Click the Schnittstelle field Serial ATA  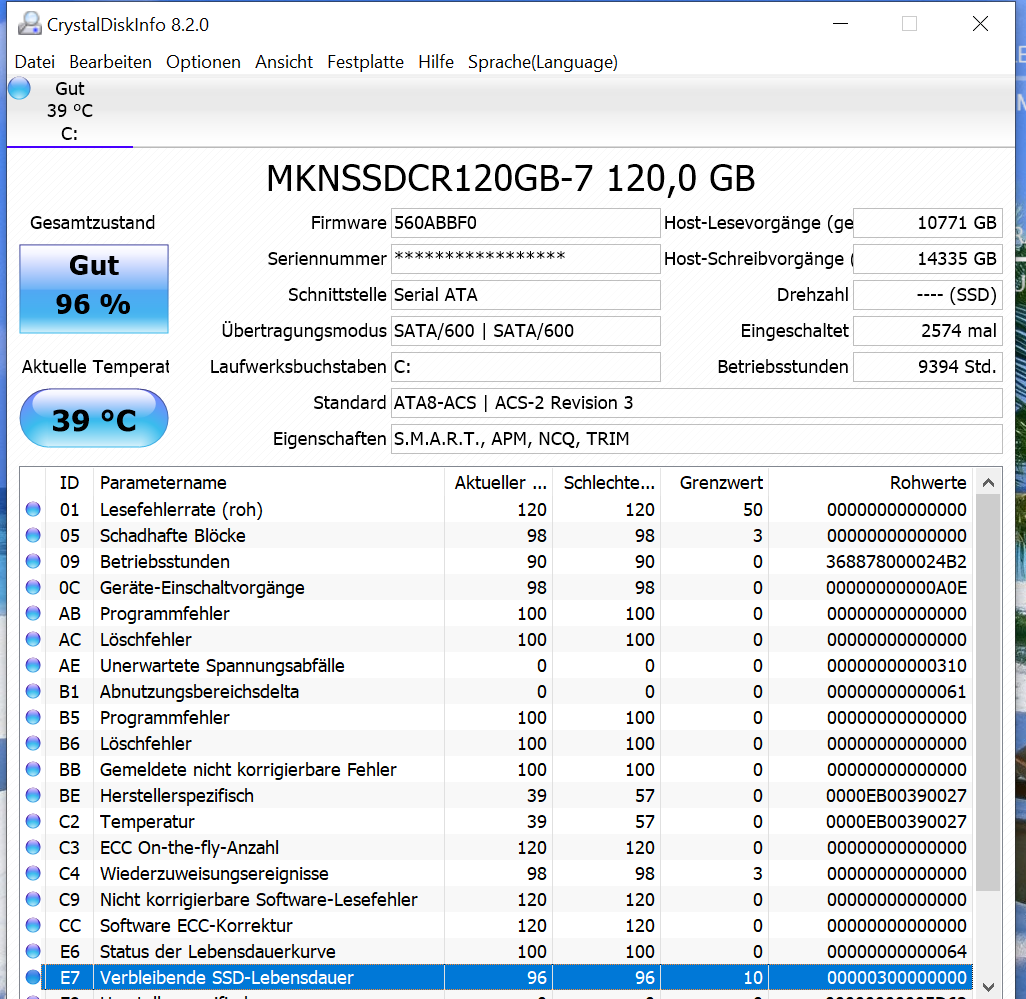525,295
